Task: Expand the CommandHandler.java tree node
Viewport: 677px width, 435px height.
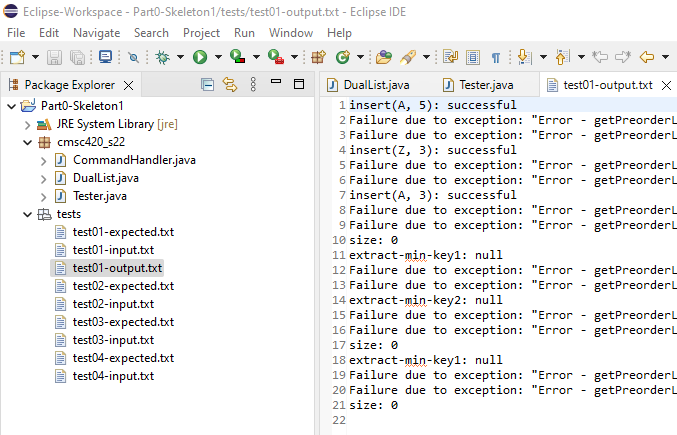Action: (x=43, y=161)
